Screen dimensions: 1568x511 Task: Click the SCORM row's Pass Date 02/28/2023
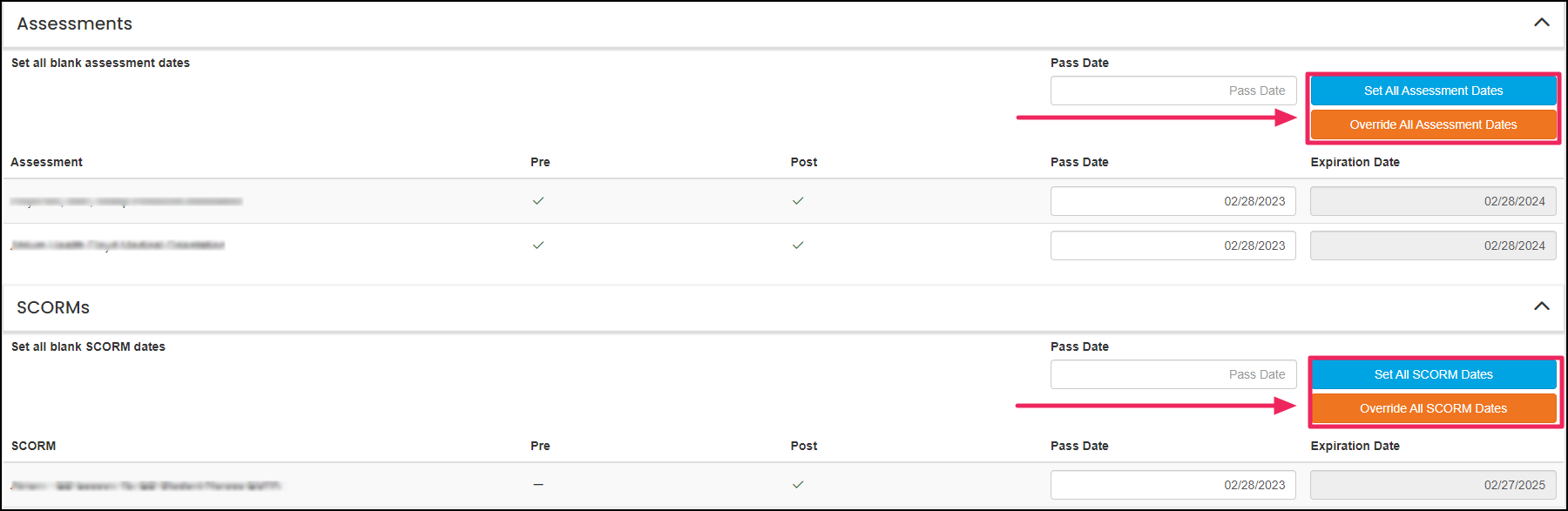1173,484
